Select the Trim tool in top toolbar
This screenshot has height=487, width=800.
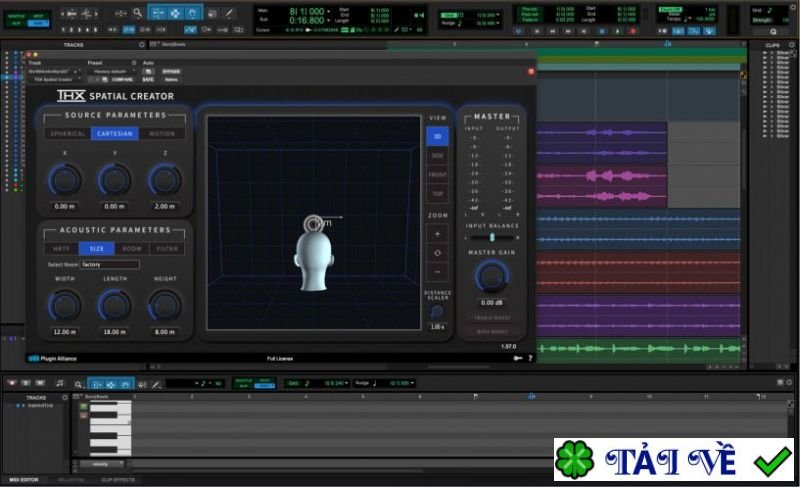coord(158,12)
